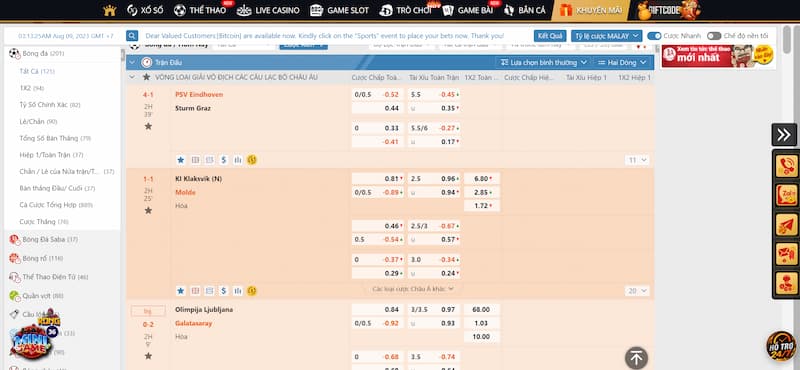This screenshot has height=370, width=800.
Task: Star the Vòng Loại Giải Vô Địch league
Action: click(147, 77)
